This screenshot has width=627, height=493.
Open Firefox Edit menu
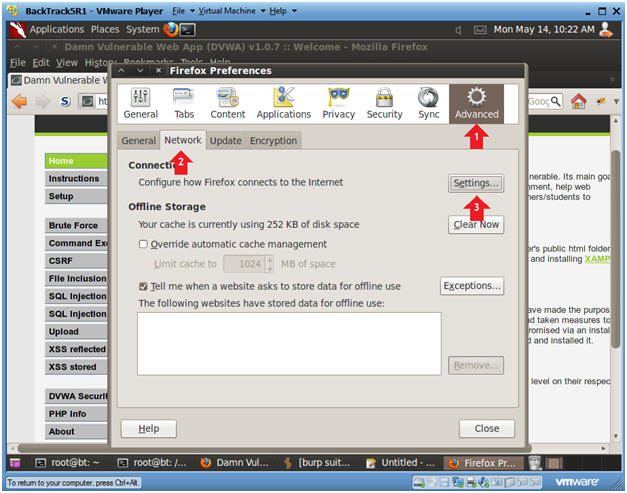coord(41,63)
